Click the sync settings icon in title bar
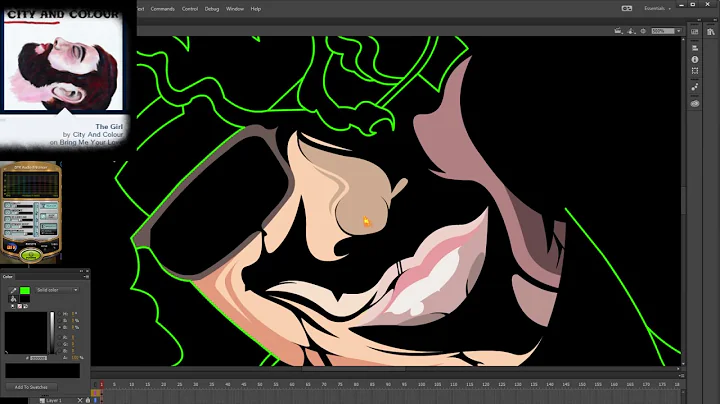Viewport: 720px width, 404px height. pos(627,8)
